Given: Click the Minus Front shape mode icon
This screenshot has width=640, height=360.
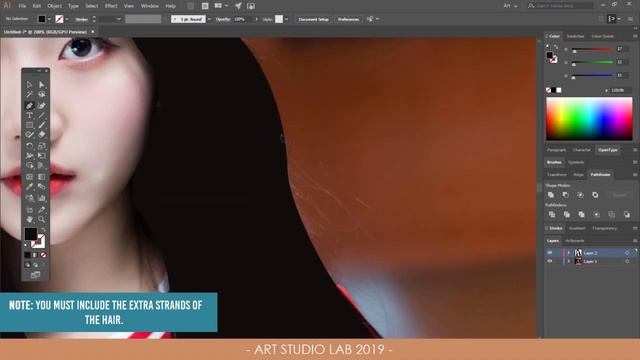Looking at the screenshot, I should [x=565, y=195].
